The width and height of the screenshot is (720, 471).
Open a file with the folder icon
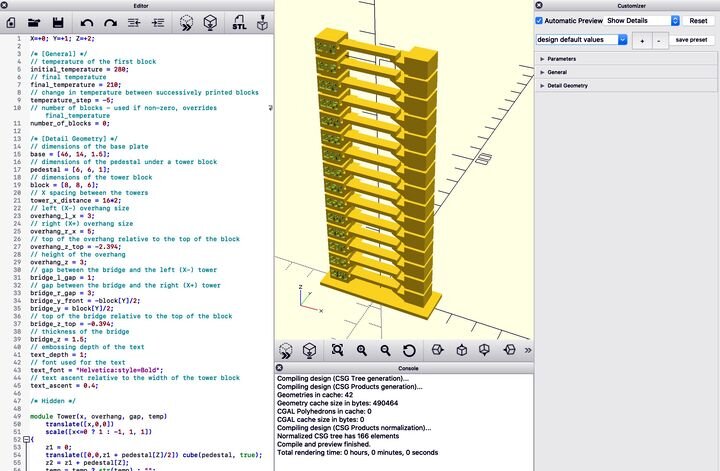tap(34, 21)
